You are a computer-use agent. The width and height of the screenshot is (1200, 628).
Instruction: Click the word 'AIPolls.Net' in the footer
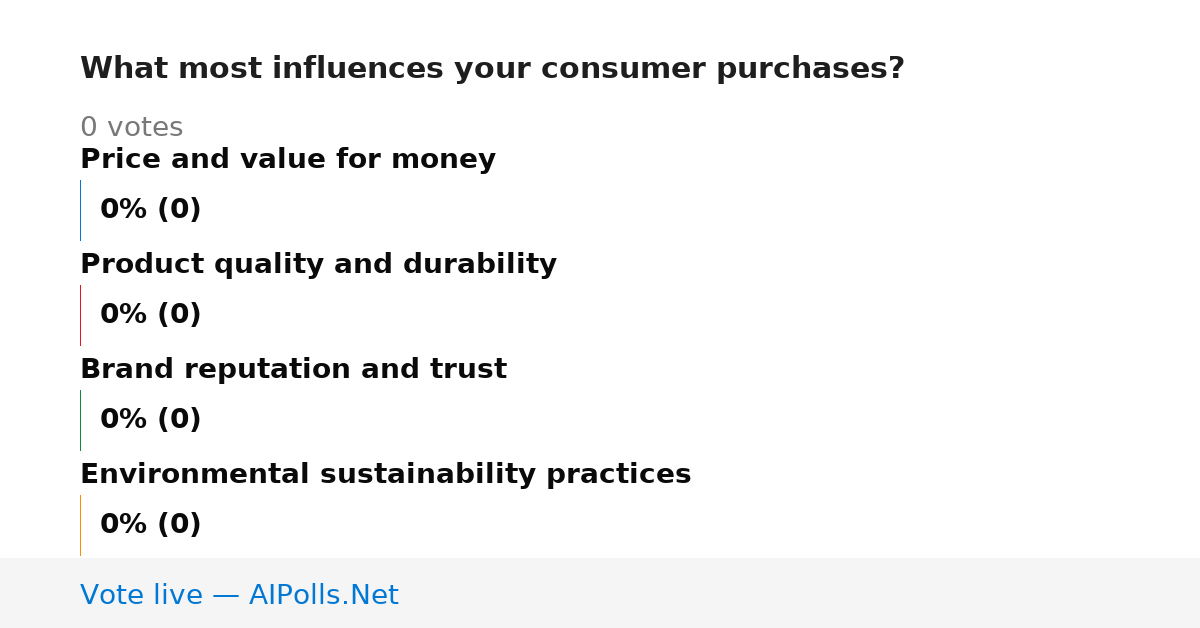(323, 596)
